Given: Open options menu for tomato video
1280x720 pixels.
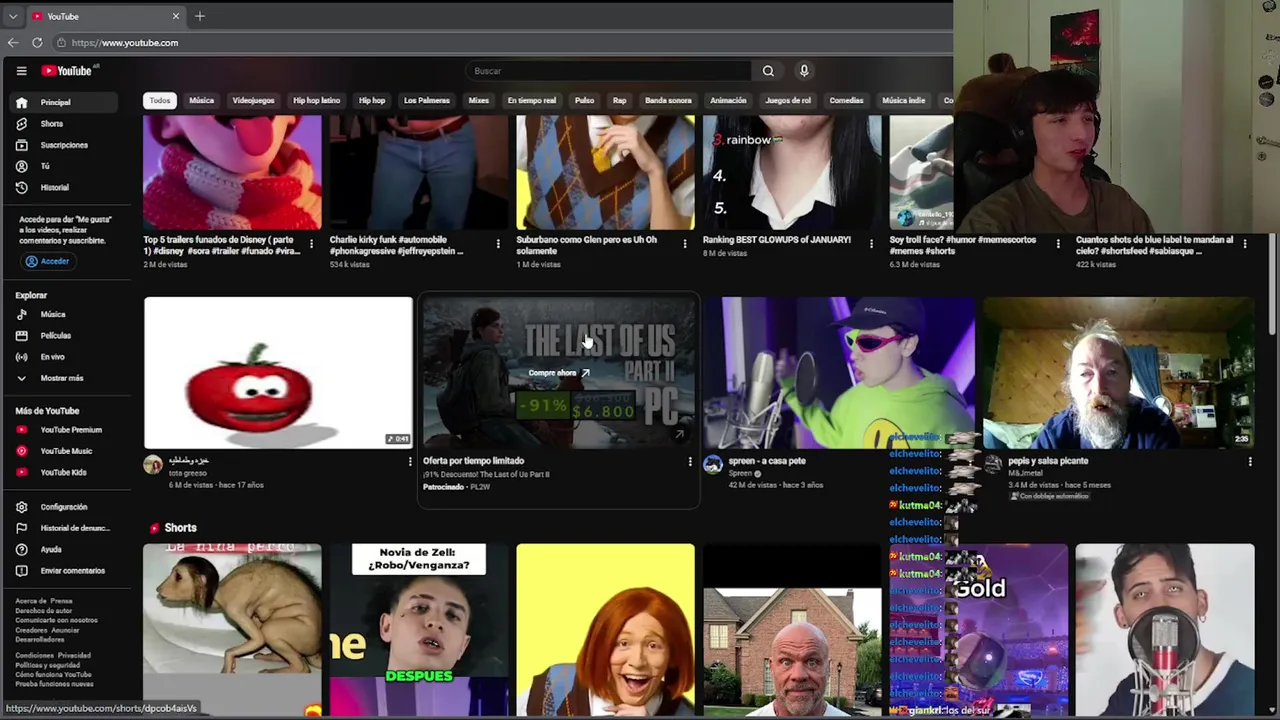Looking at the screenshot, I should coord(409,462).
